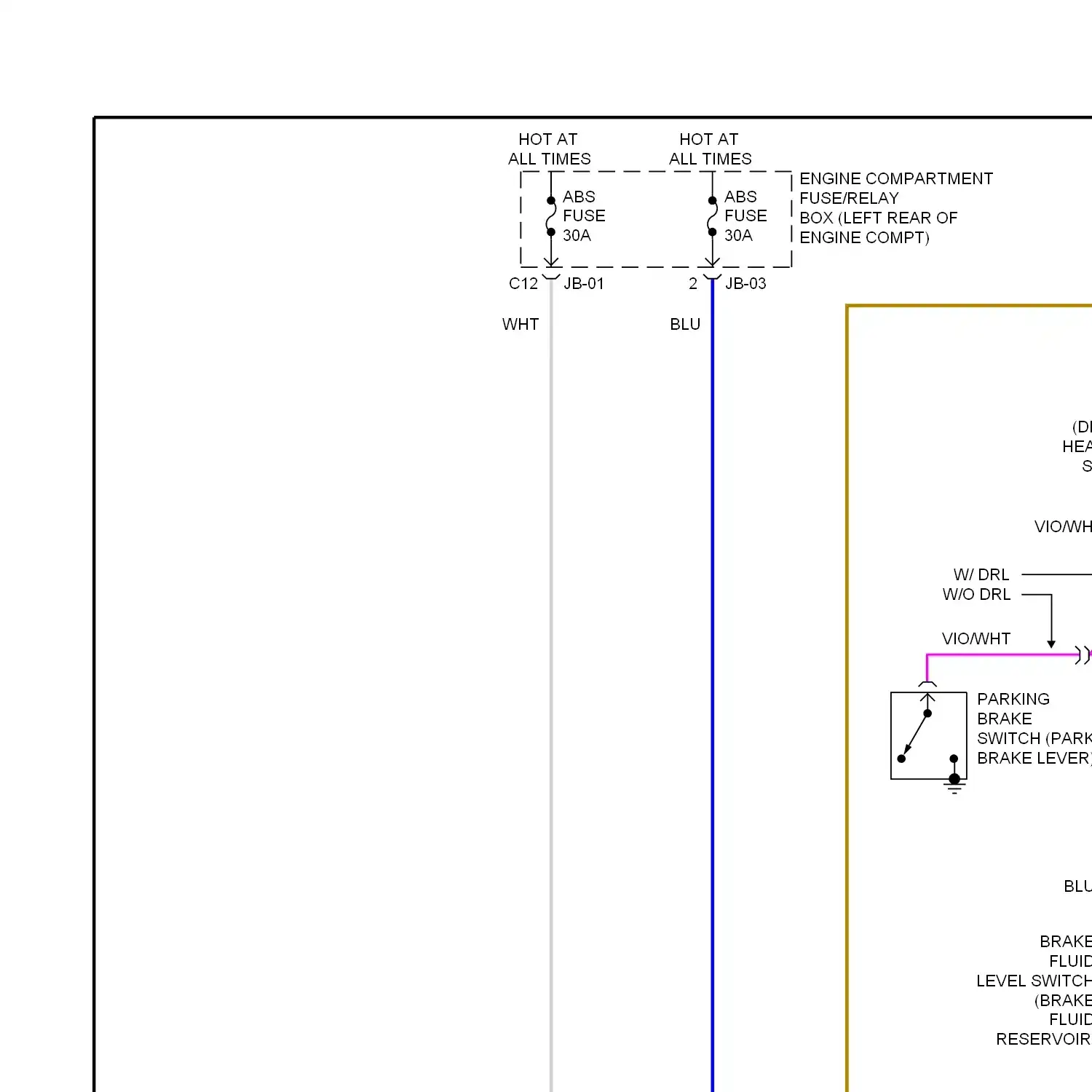Click the terminal number '2' beside JB-03
This screenshot has width=1092, height=1092.
693,284
